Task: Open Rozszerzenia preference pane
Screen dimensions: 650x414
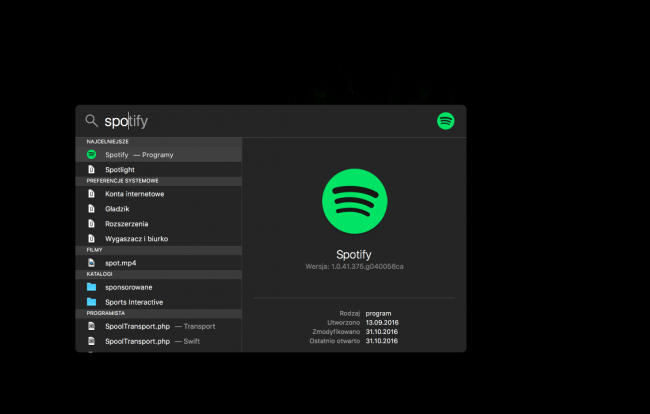Action: [x=159, y=224]
